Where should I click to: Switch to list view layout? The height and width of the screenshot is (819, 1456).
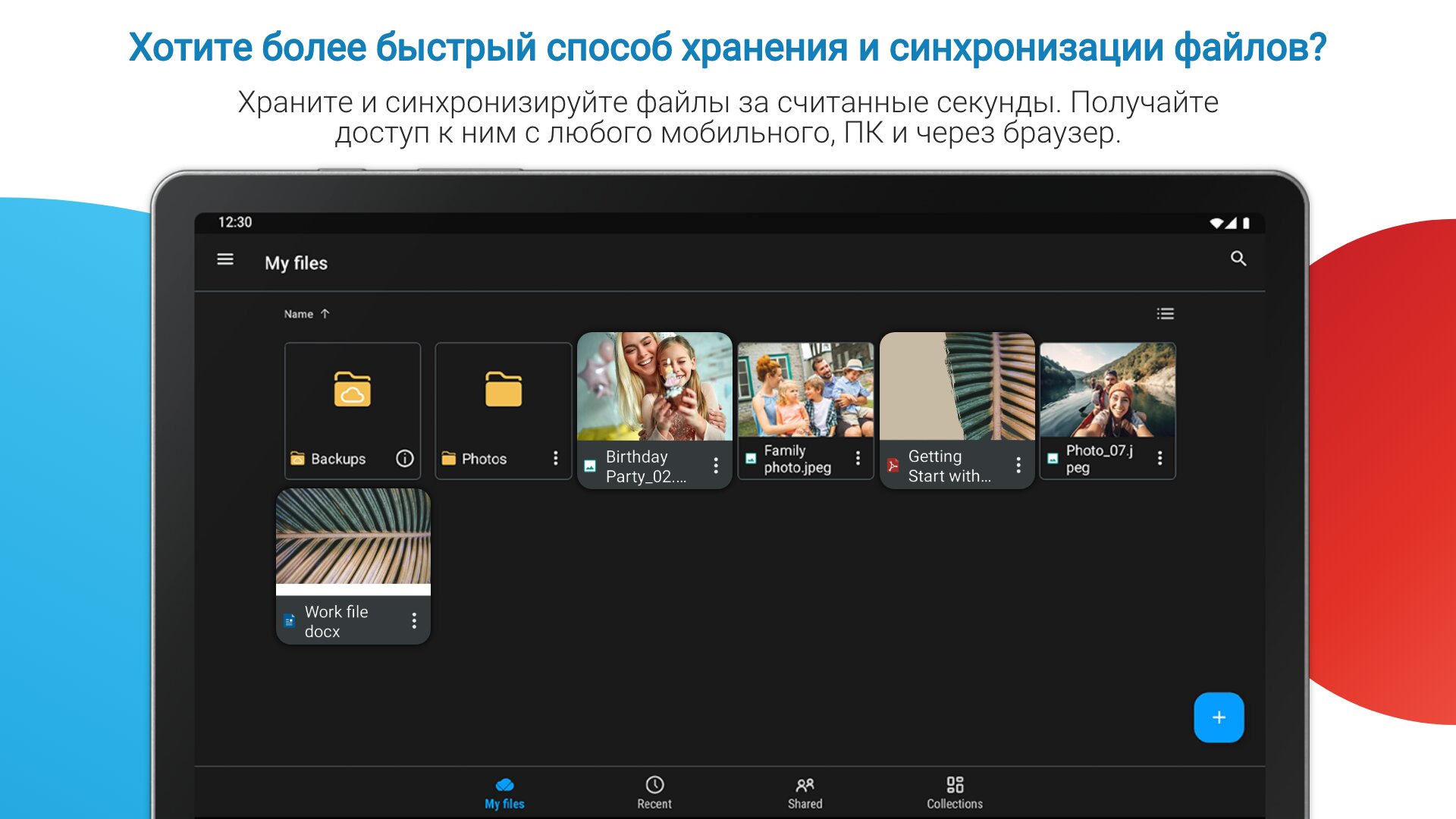[x=1165, y=314]
